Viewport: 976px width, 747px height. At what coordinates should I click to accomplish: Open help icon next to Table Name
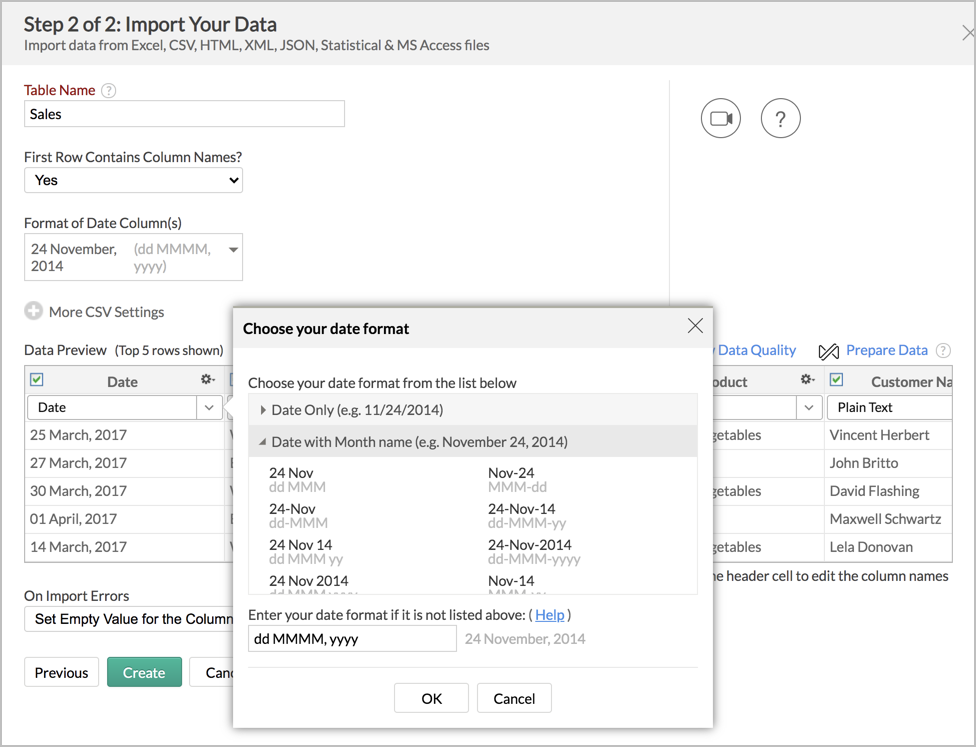(x=107, y=89)
